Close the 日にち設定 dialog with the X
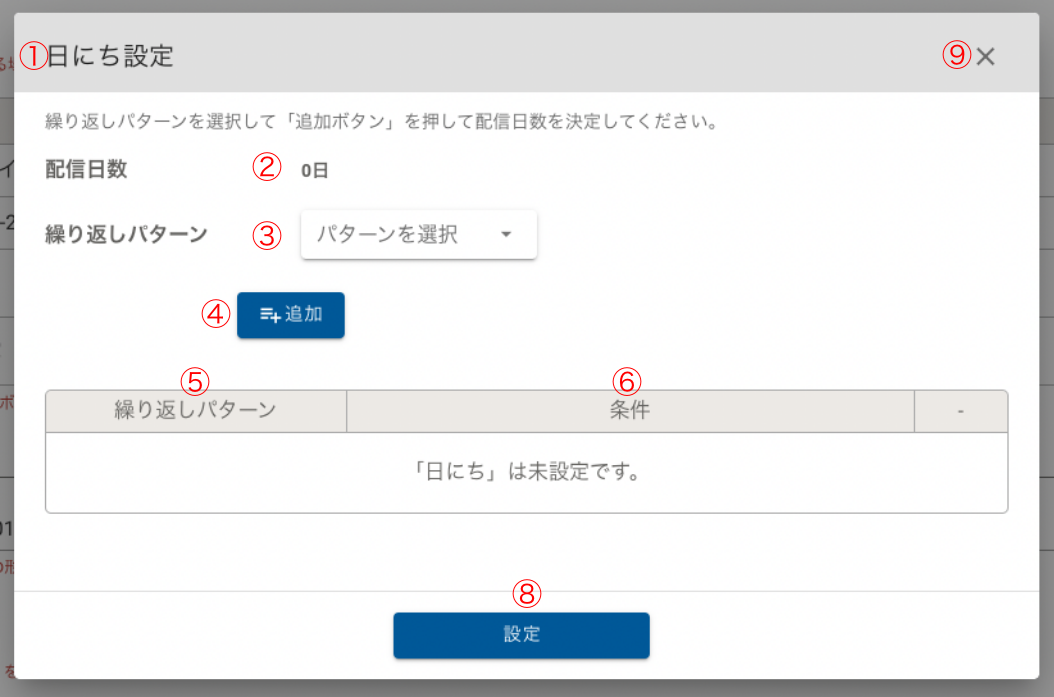The image size is (1054, 697). coord(986,57)
